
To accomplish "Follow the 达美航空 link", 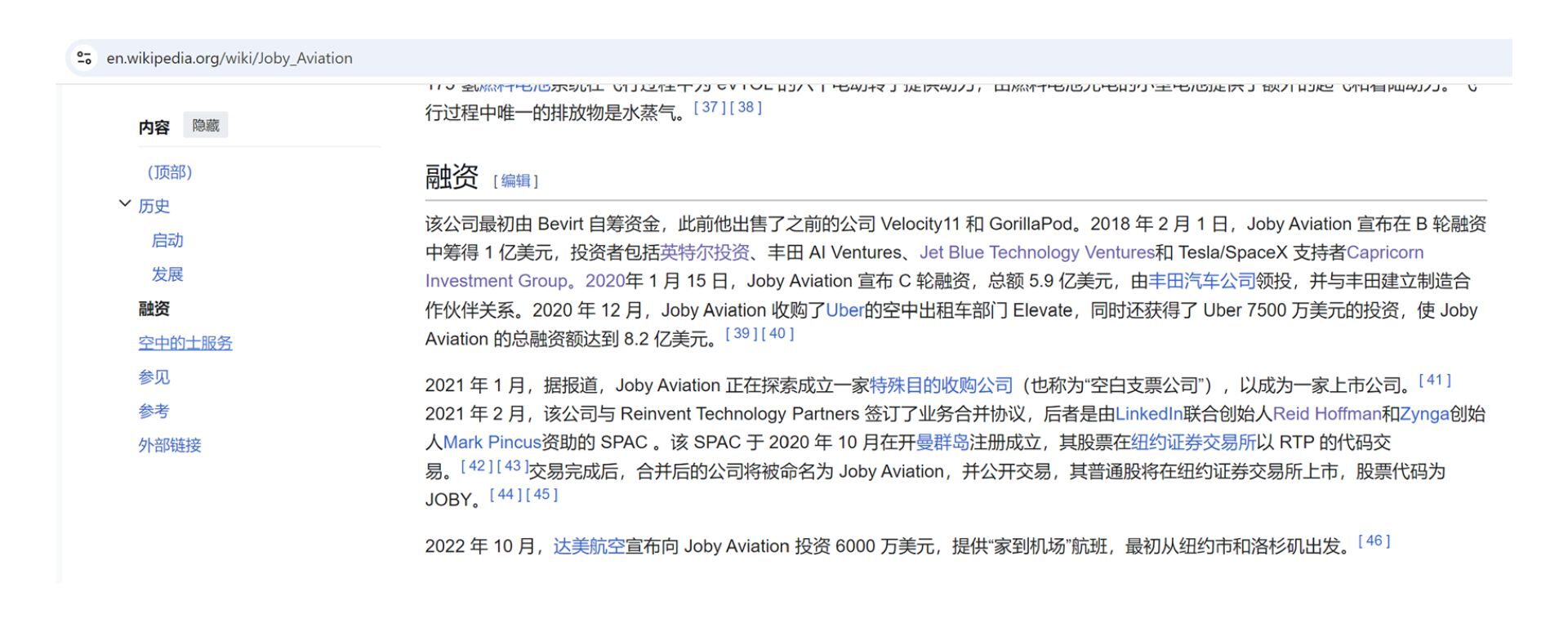I will 589,546.
